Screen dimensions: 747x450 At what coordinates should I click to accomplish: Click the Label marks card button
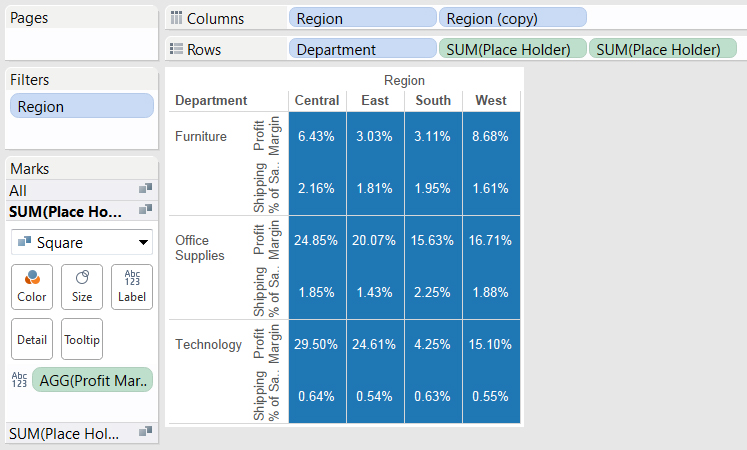(132, 287)
